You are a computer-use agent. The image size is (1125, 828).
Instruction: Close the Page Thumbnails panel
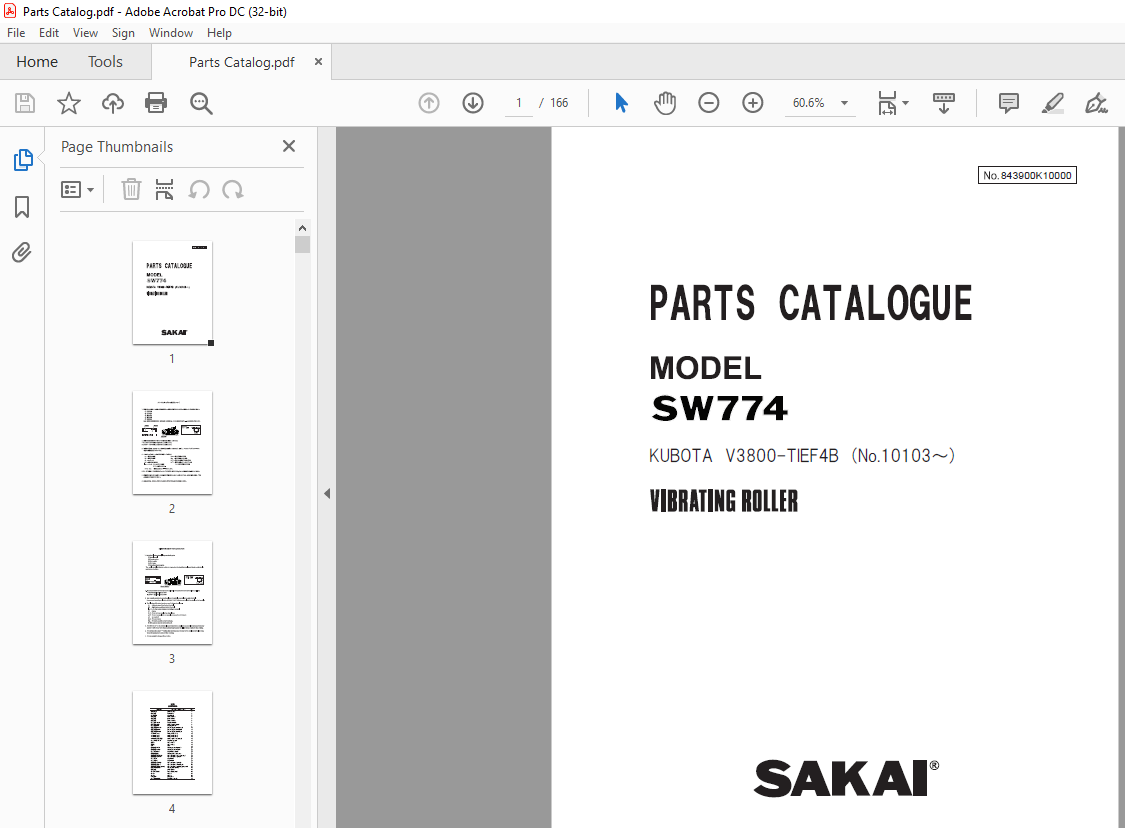coord(289,146)
